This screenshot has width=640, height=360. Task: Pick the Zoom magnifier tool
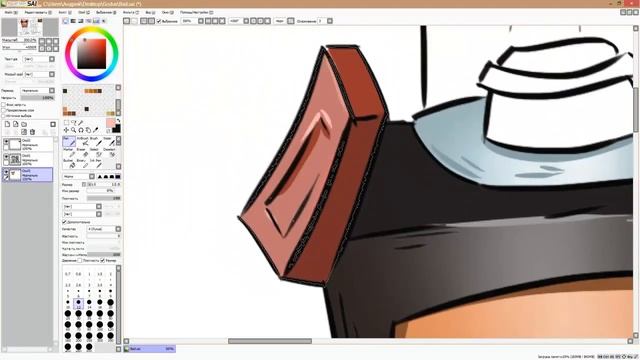[x=73, y=130]
